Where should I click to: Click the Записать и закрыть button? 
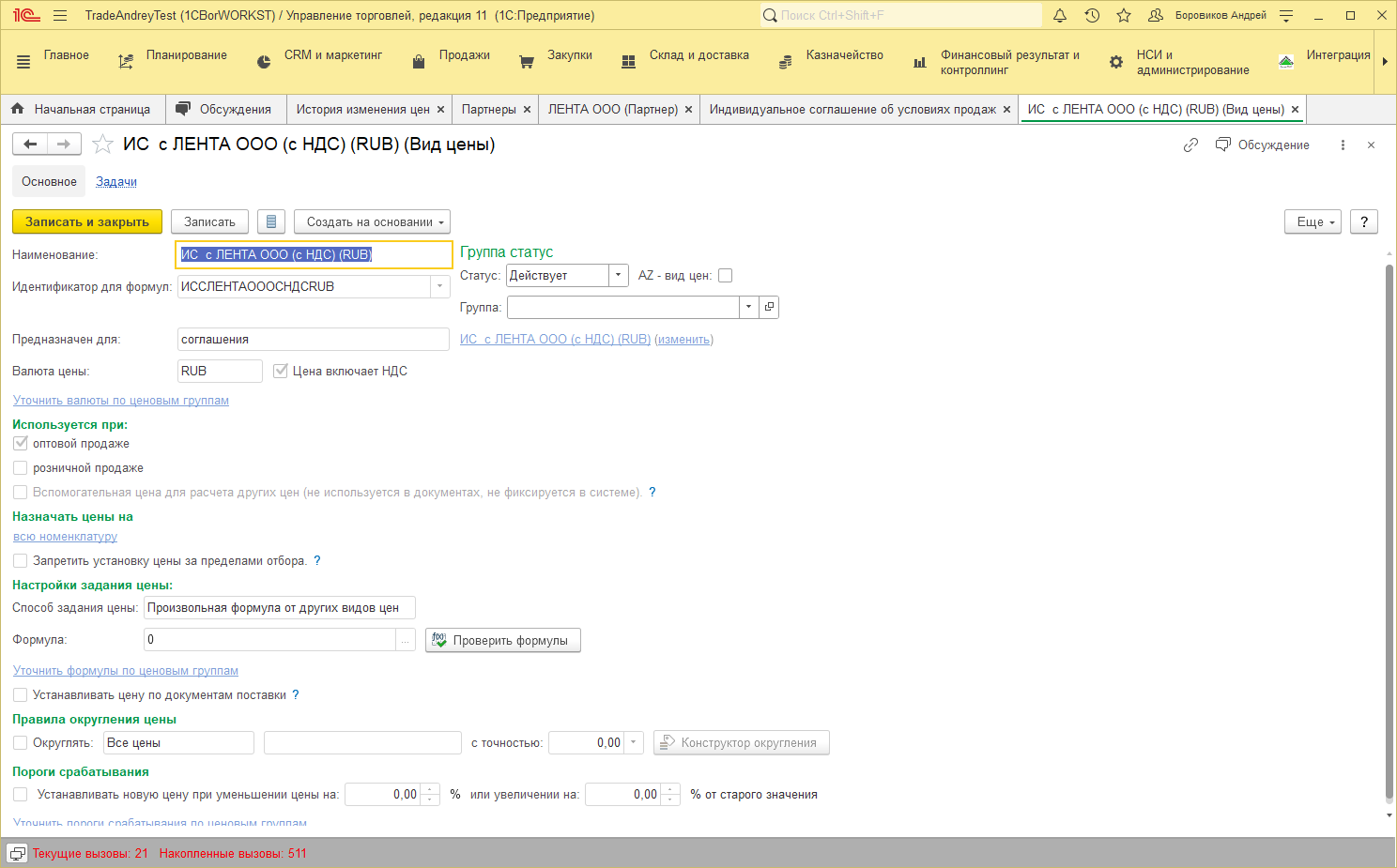87,221
